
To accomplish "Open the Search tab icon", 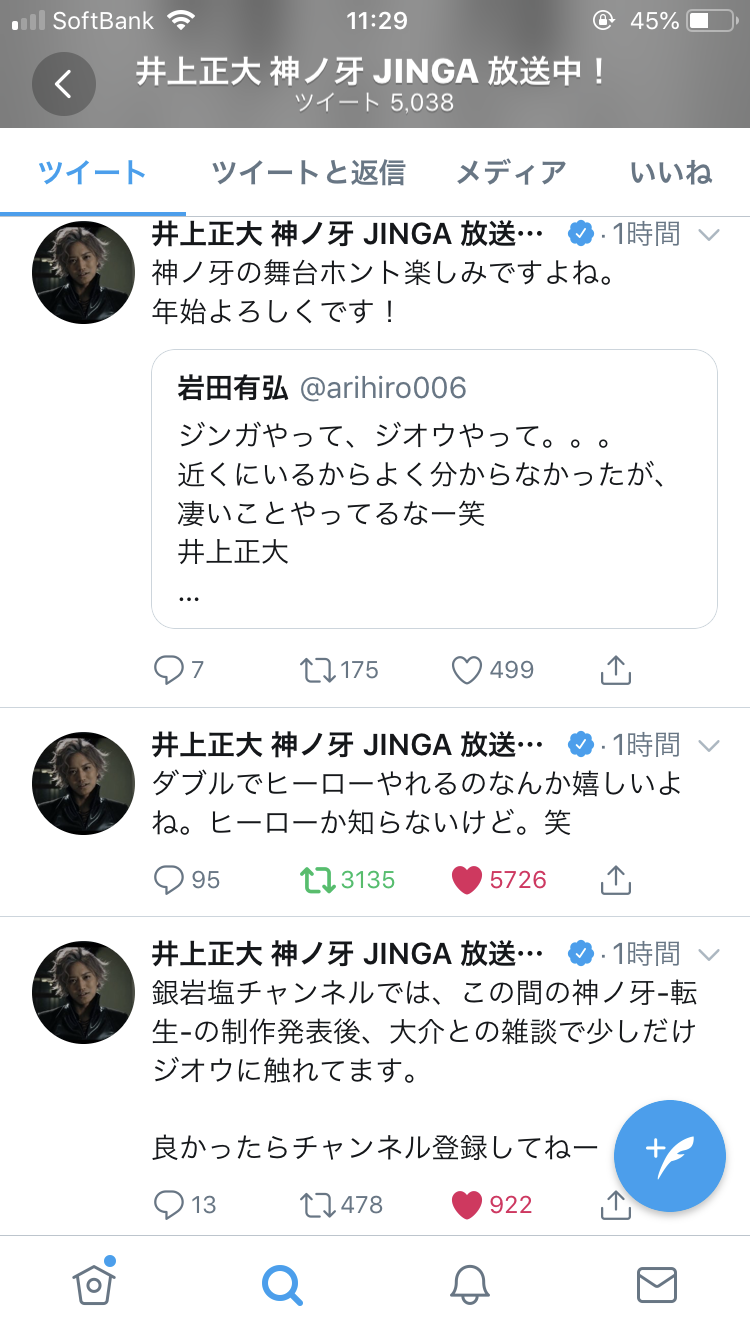I will click(x=281, y=1284).
